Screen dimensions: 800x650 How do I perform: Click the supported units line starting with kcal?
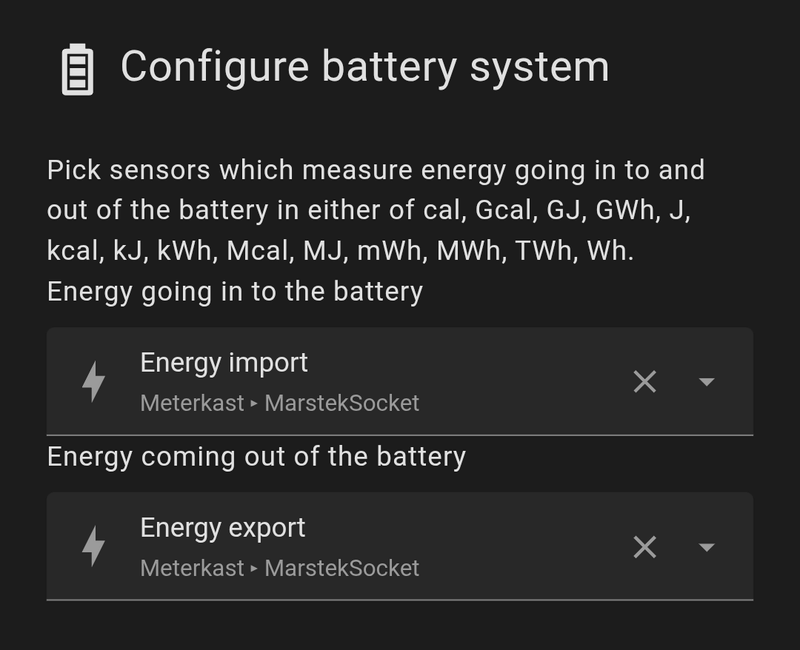click(340, 251)
